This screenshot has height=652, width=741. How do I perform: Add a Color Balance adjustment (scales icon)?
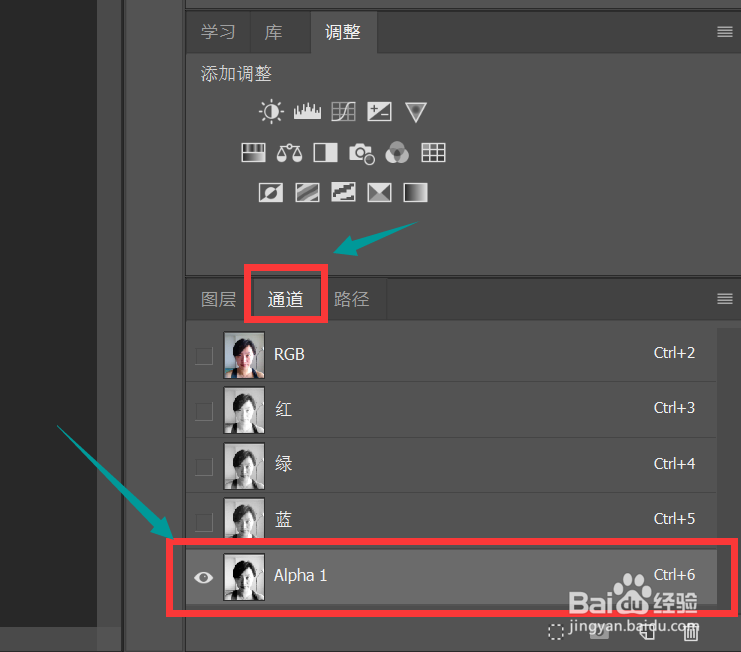pos(289,153)
